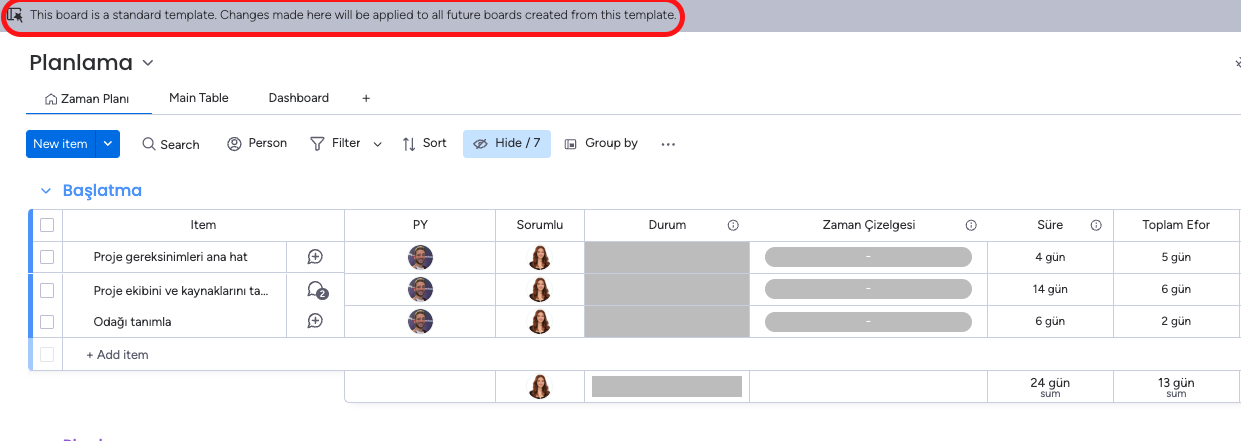Click Zaman Çizelgesi column info icon

pyautogui.click(x=971, y=225)
